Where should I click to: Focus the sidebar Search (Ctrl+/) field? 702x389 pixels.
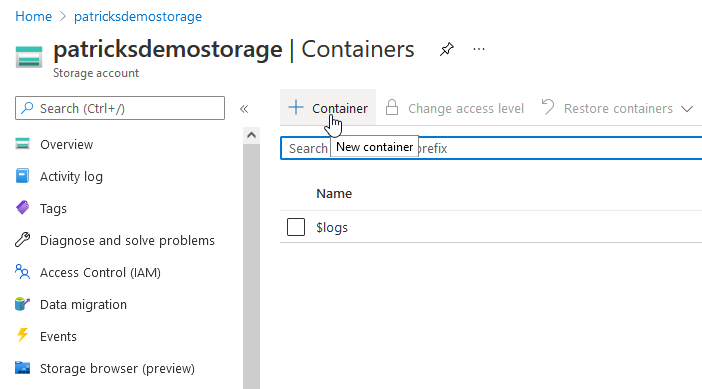click(120, 108)
